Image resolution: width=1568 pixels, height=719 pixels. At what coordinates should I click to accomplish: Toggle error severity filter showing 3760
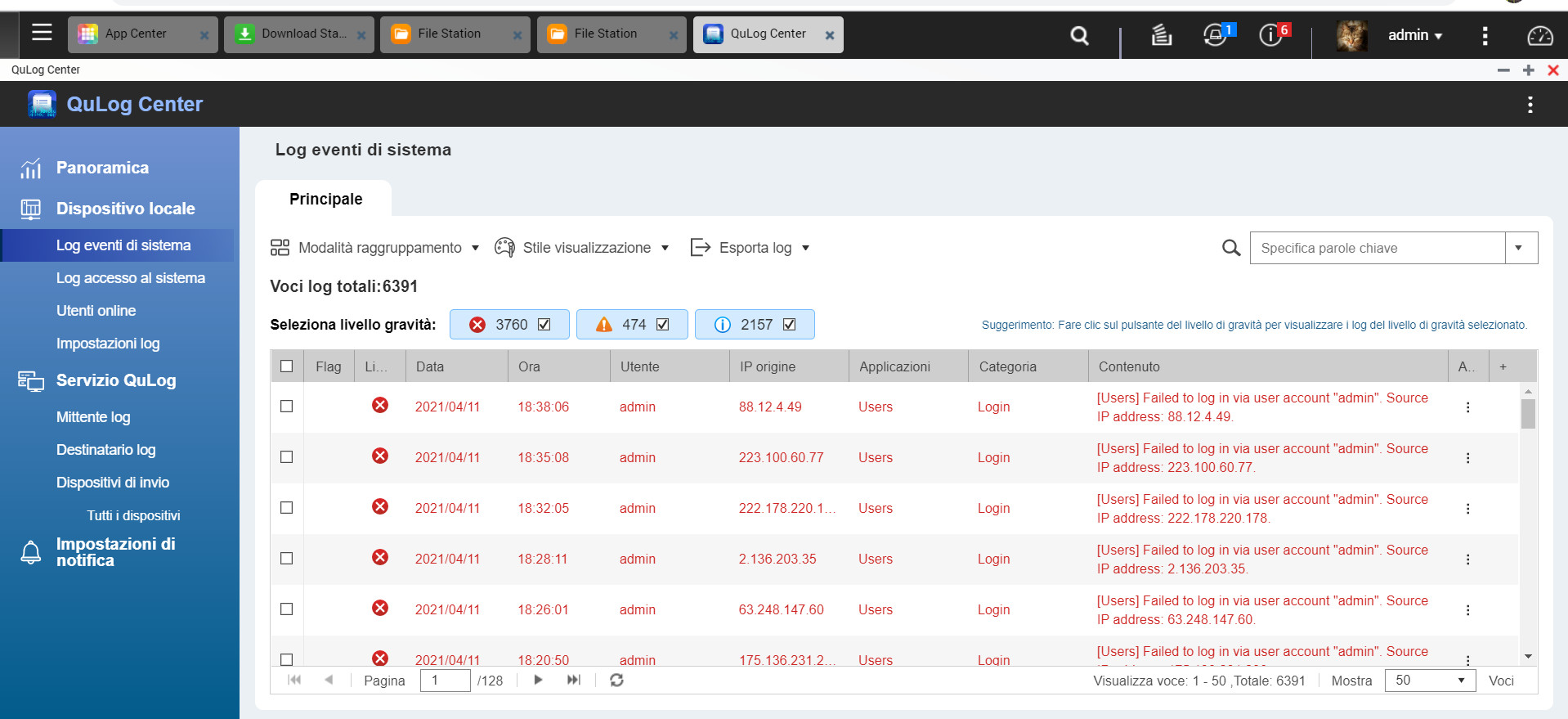pyautogui.click(x=509, y=325)
